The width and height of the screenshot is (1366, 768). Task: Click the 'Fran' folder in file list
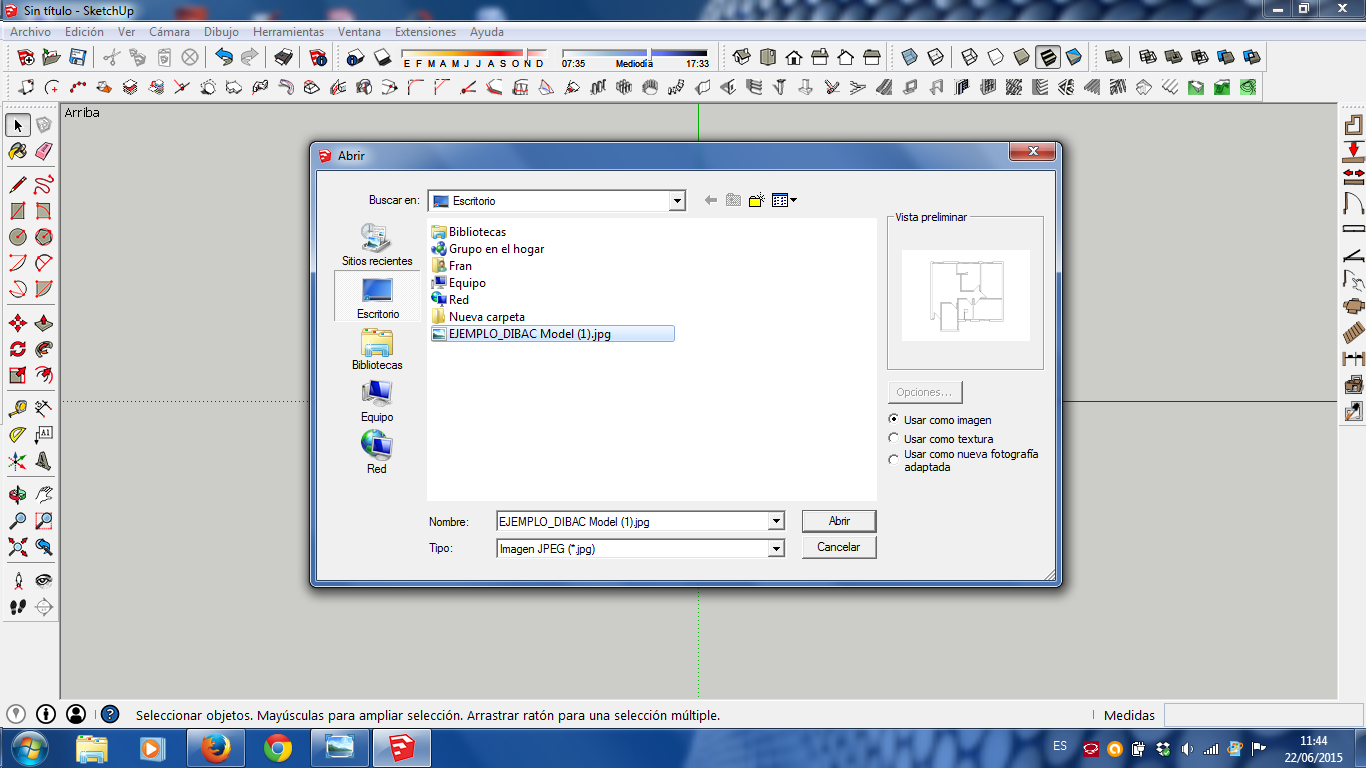click(452, 266)
